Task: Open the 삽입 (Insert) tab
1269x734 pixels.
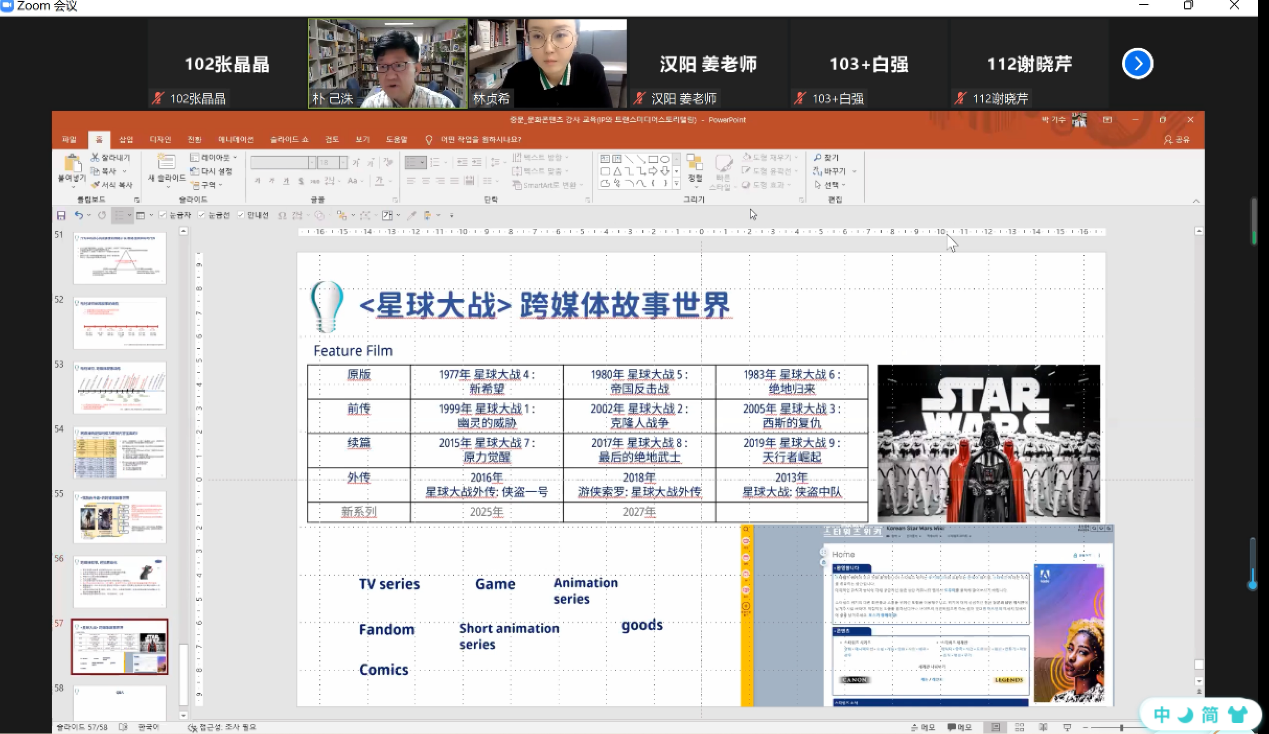Action: (x=126, y=140)
